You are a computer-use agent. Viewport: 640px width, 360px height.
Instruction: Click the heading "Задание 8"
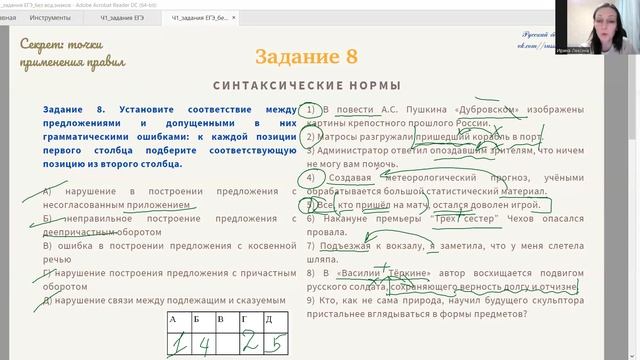pos(307,56)
